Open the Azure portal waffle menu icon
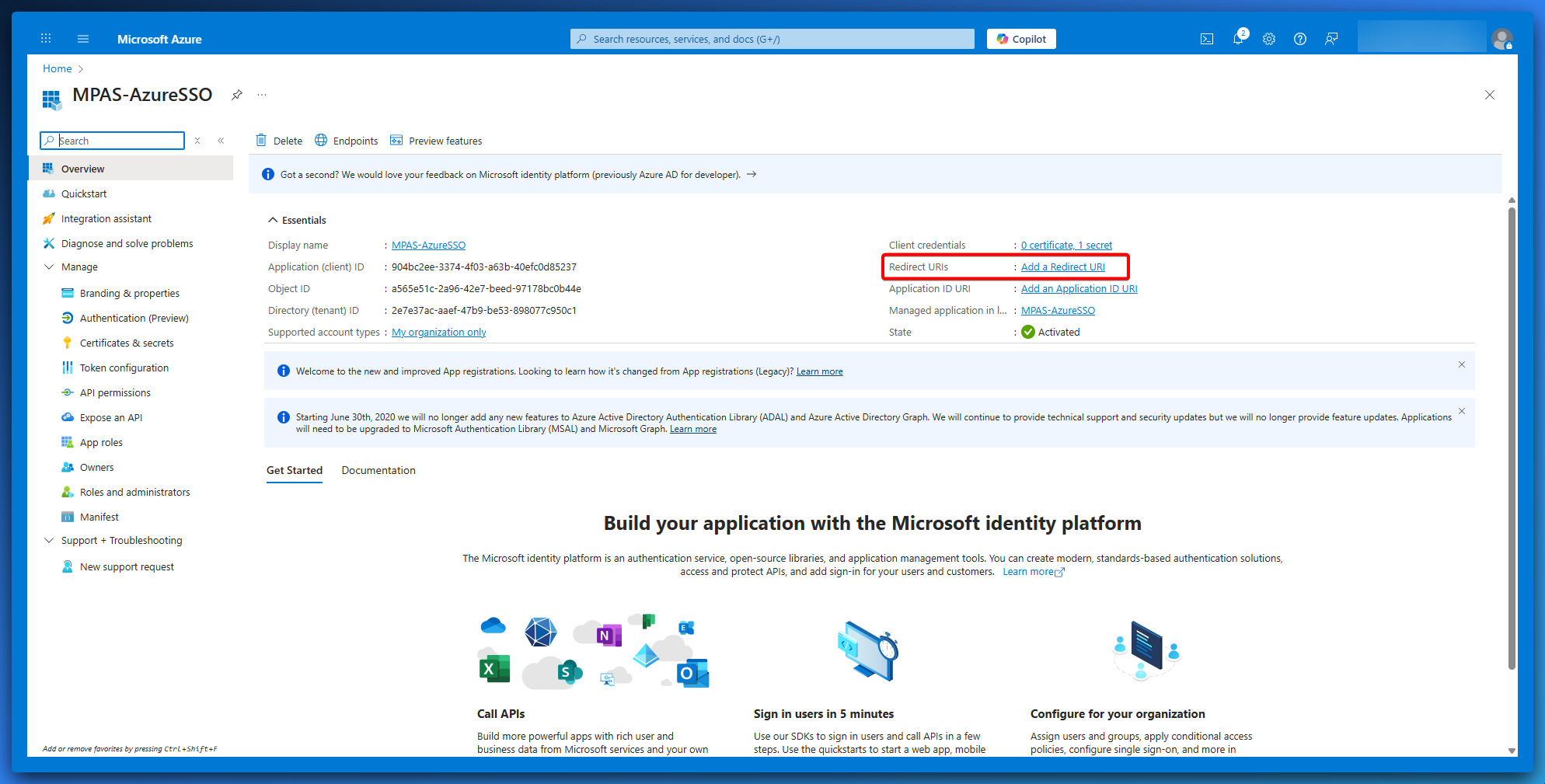1545x784 pixels. click(46, 38)
